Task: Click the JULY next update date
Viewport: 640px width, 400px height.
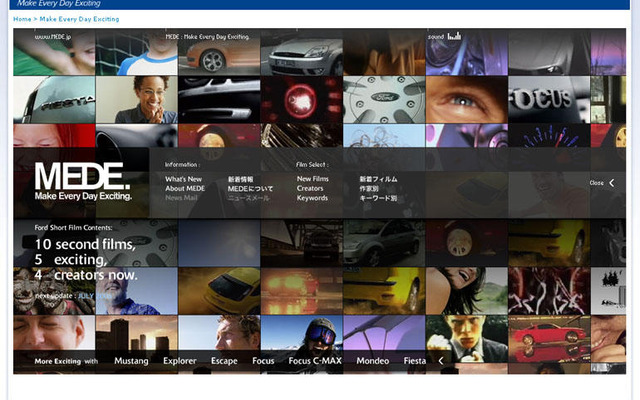Action: [x=94, y=296]
